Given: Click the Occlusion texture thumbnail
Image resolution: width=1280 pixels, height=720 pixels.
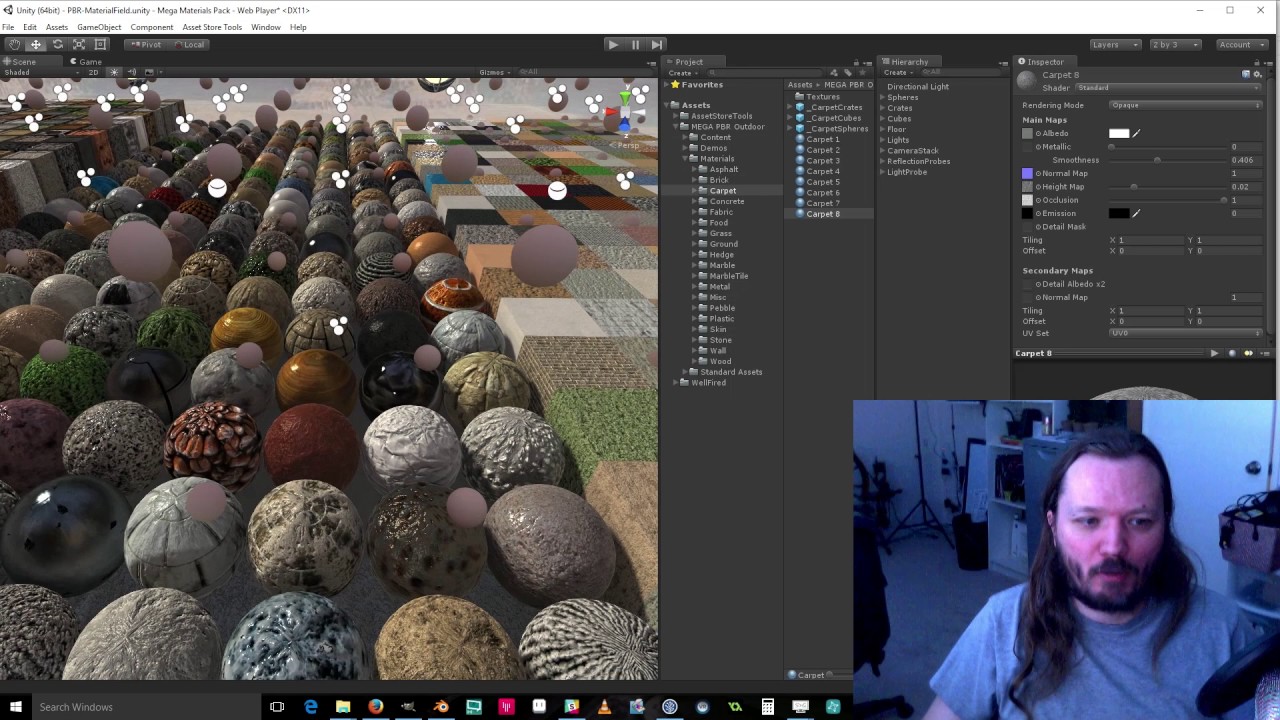Looking at the screenshot, I should click(x=1027, y=200).
